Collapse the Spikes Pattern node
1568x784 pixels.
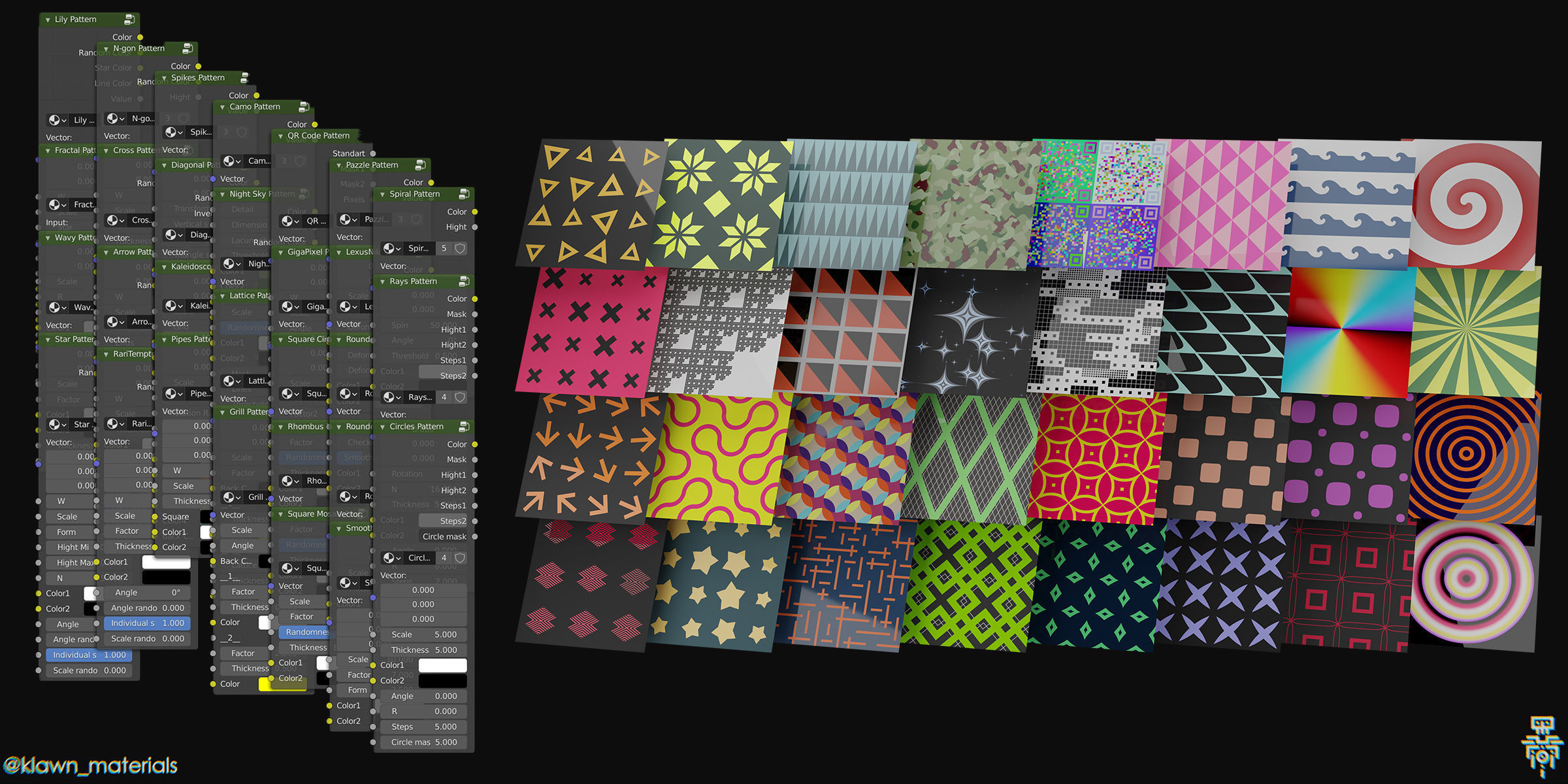click(x=164, y=78)
